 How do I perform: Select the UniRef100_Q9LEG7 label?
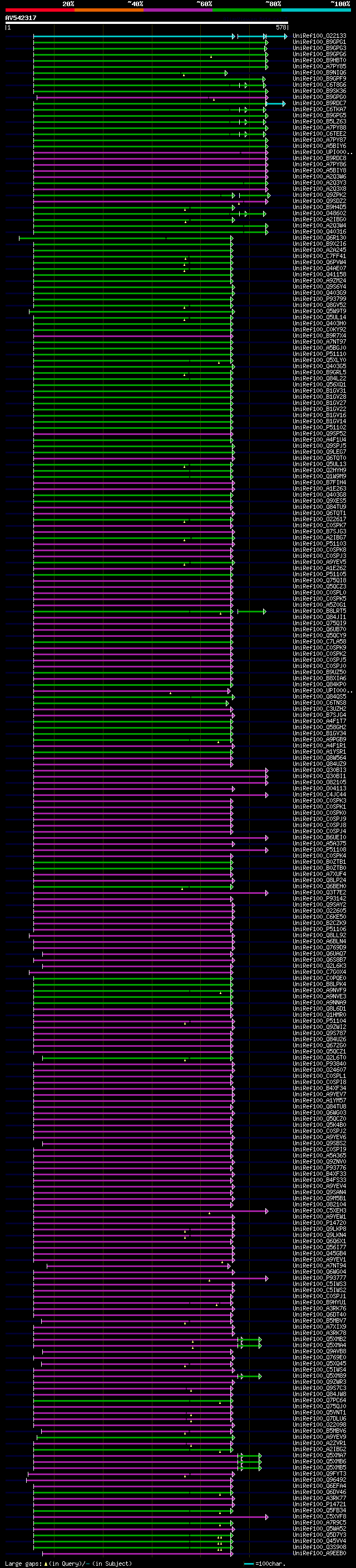click(319, 452)
